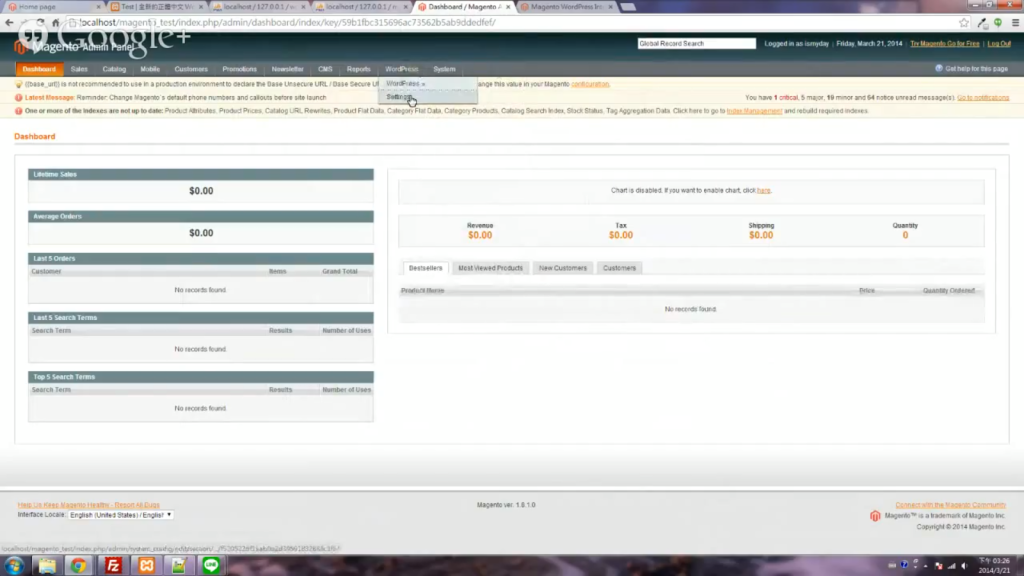Screen dimensions: 1024x576
Task: Open XAMPP from the taskbar
Action: [146, 565]
